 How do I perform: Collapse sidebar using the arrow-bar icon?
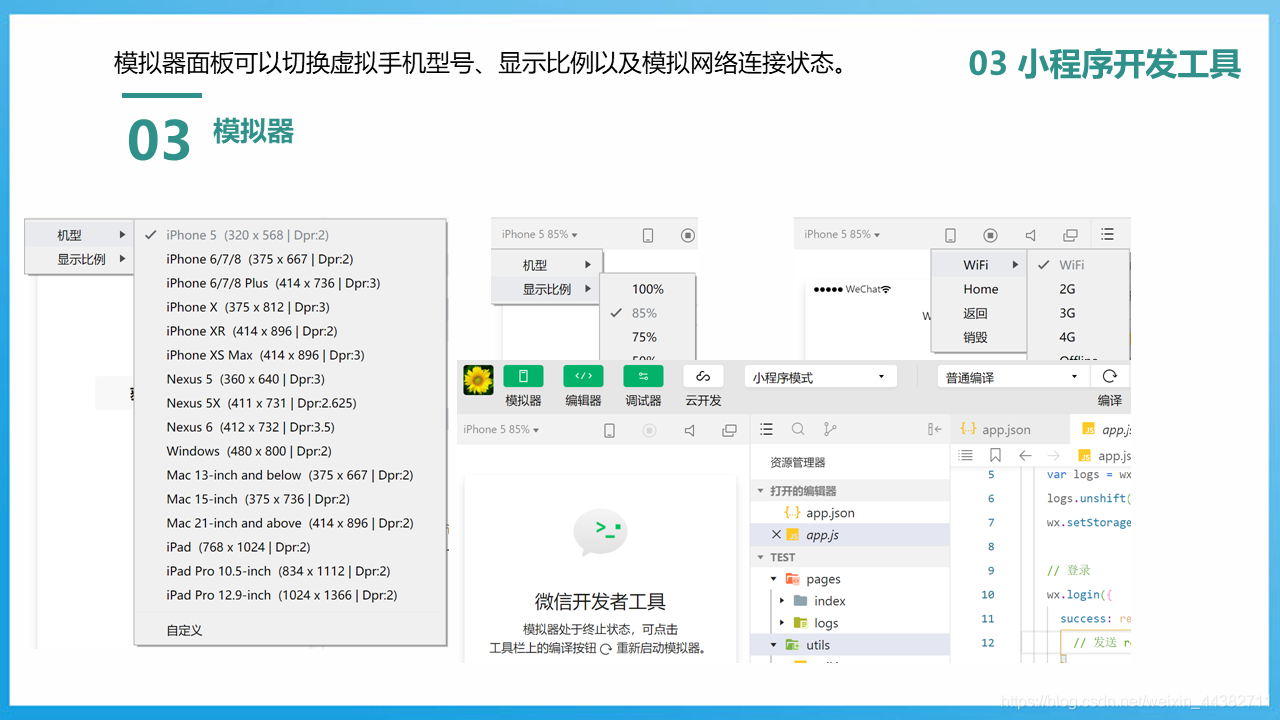pyautogui.click(x=934, y=429)
